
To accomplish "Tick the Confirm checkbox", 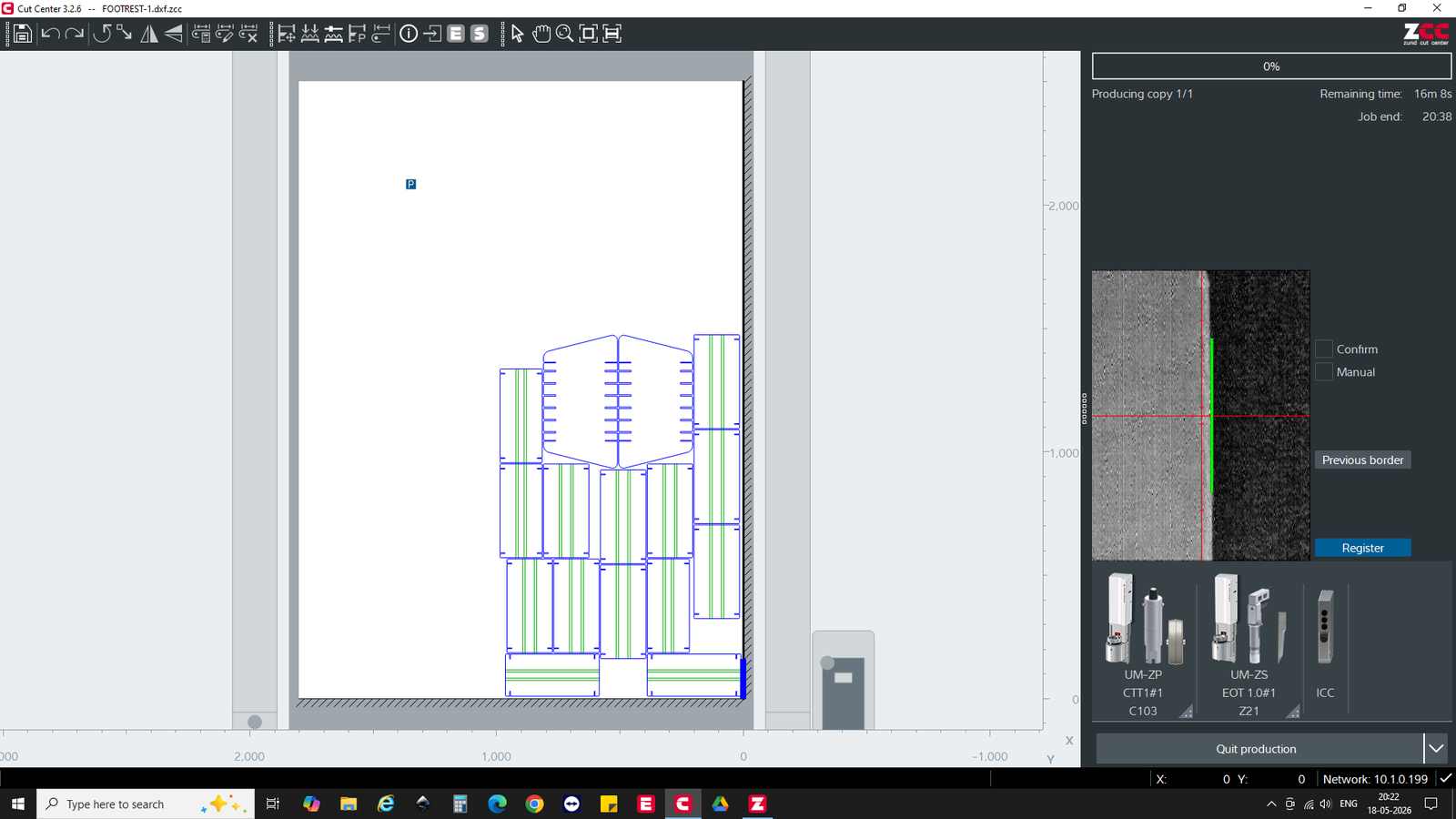I will tap(1324, 349).
